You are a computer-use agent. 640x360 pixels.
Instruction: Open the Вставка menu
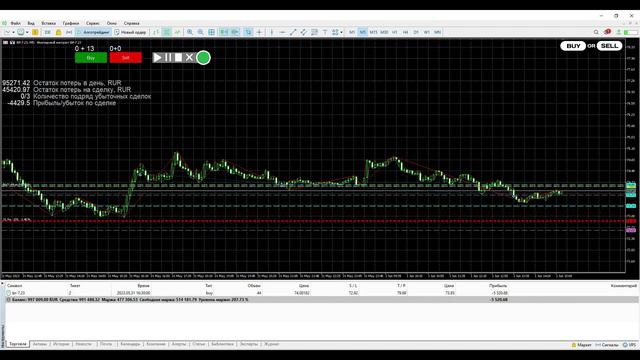49,23
